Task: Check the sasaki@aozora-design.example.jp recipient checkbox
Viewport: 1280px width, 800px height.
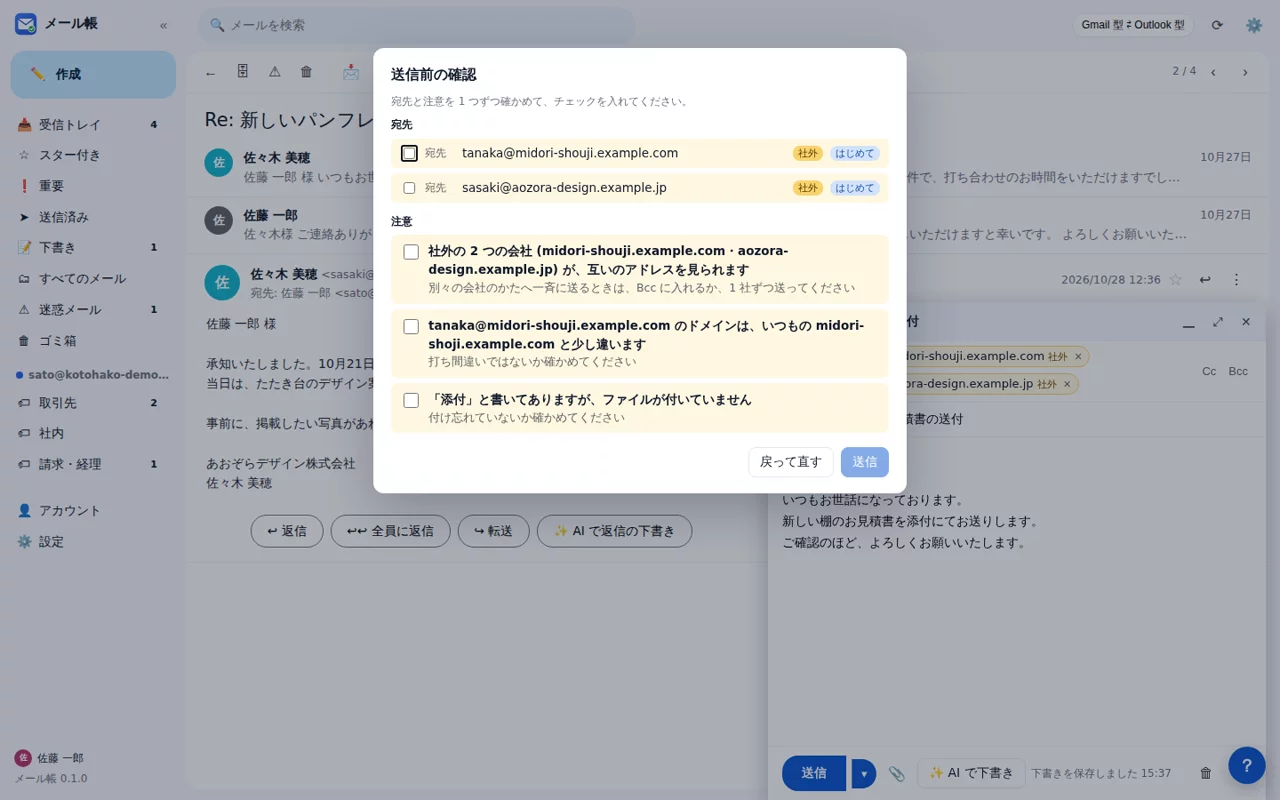Action: click(x=409, y=188)
